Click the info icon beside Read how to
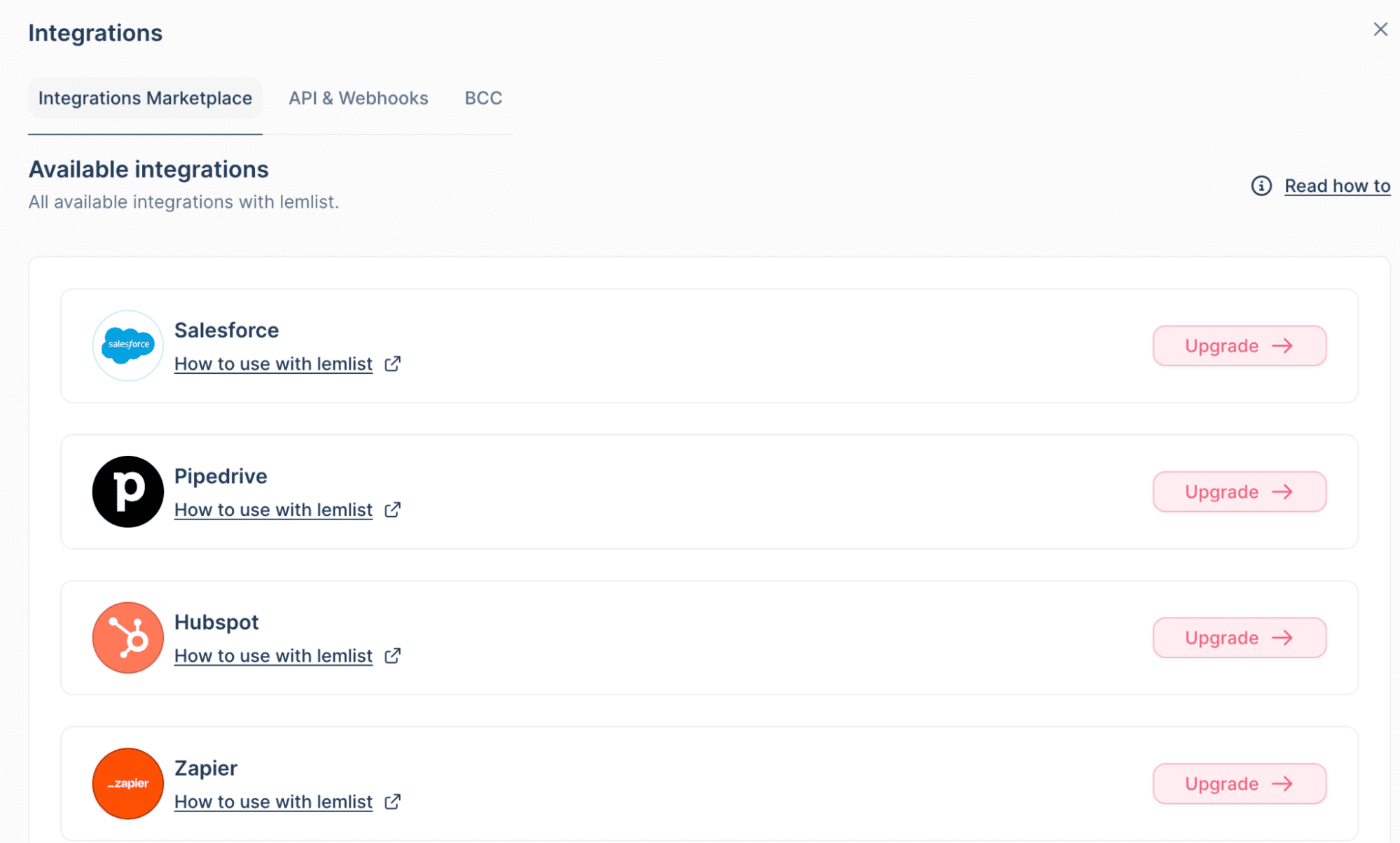Viewport: 1400px width, 843px height. point(1261,186)
